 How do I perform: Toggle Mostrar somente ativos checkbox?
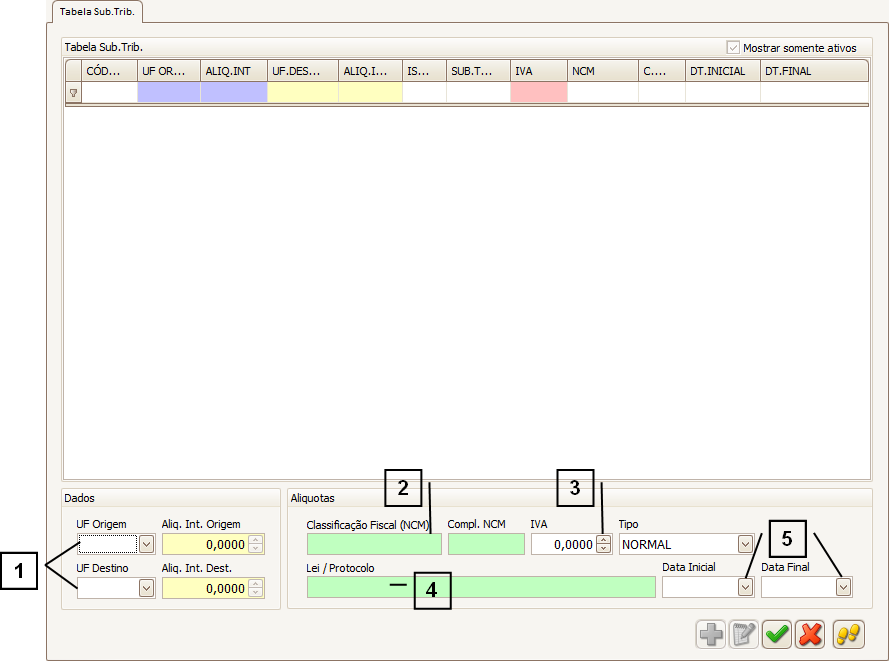(734, 47)
